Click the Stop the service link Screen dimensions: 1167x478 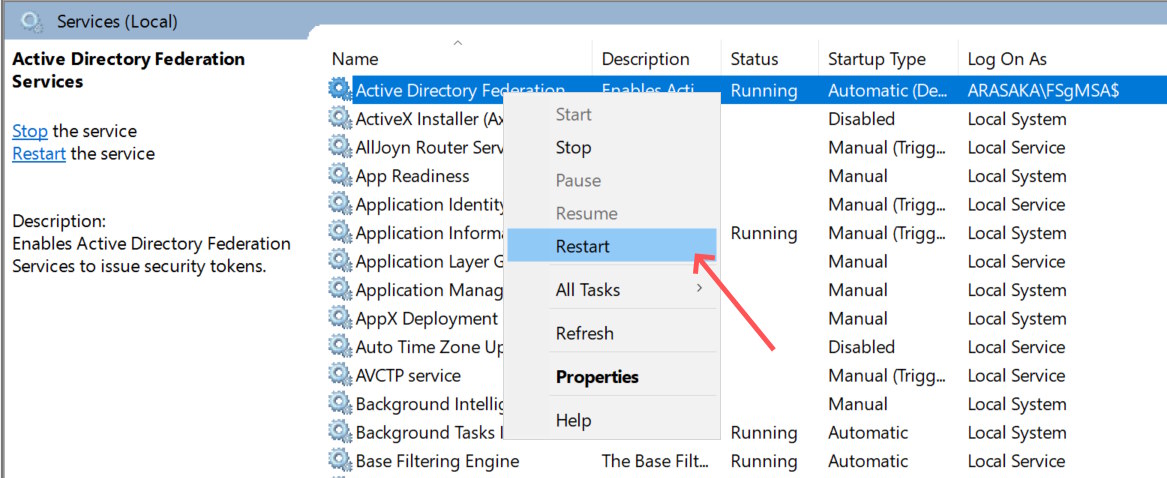pos(30,131)
